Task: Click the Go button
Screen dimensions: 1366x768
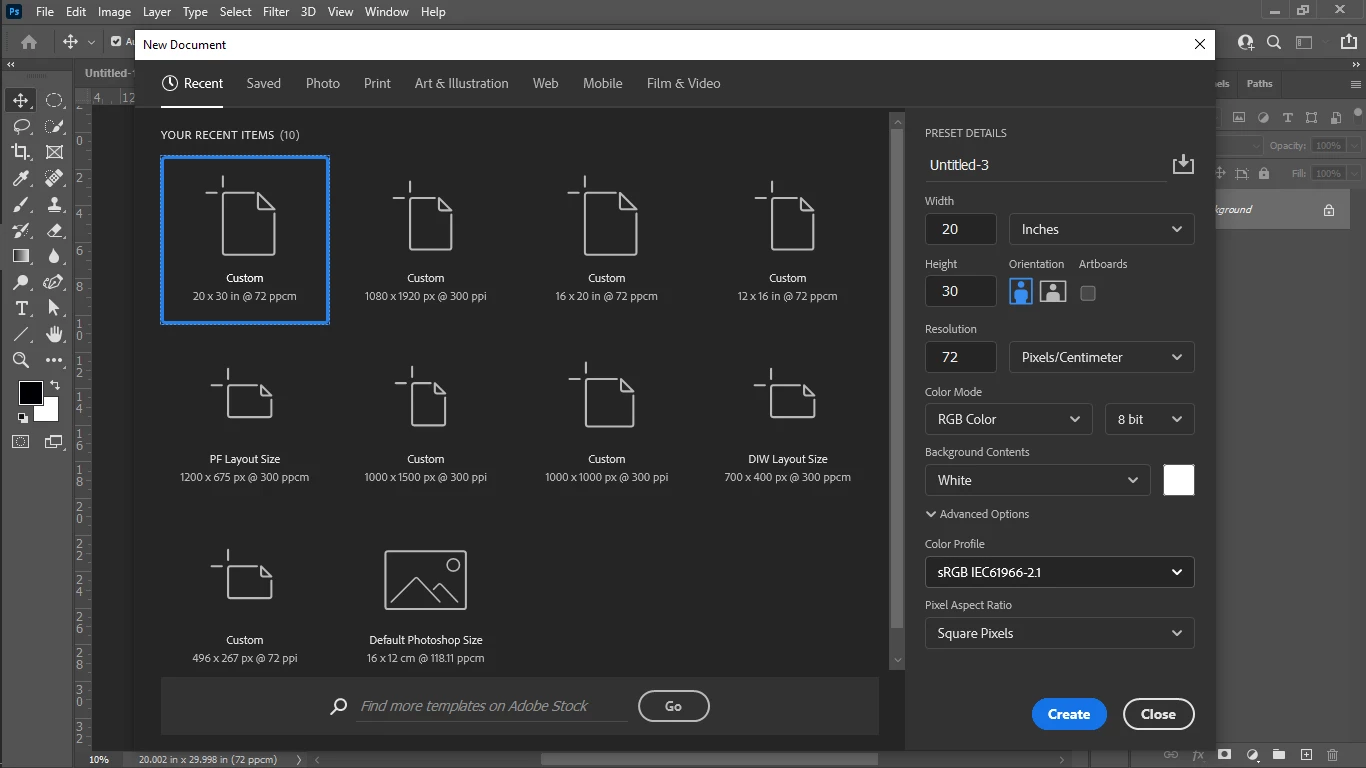Action: point(674,706)
